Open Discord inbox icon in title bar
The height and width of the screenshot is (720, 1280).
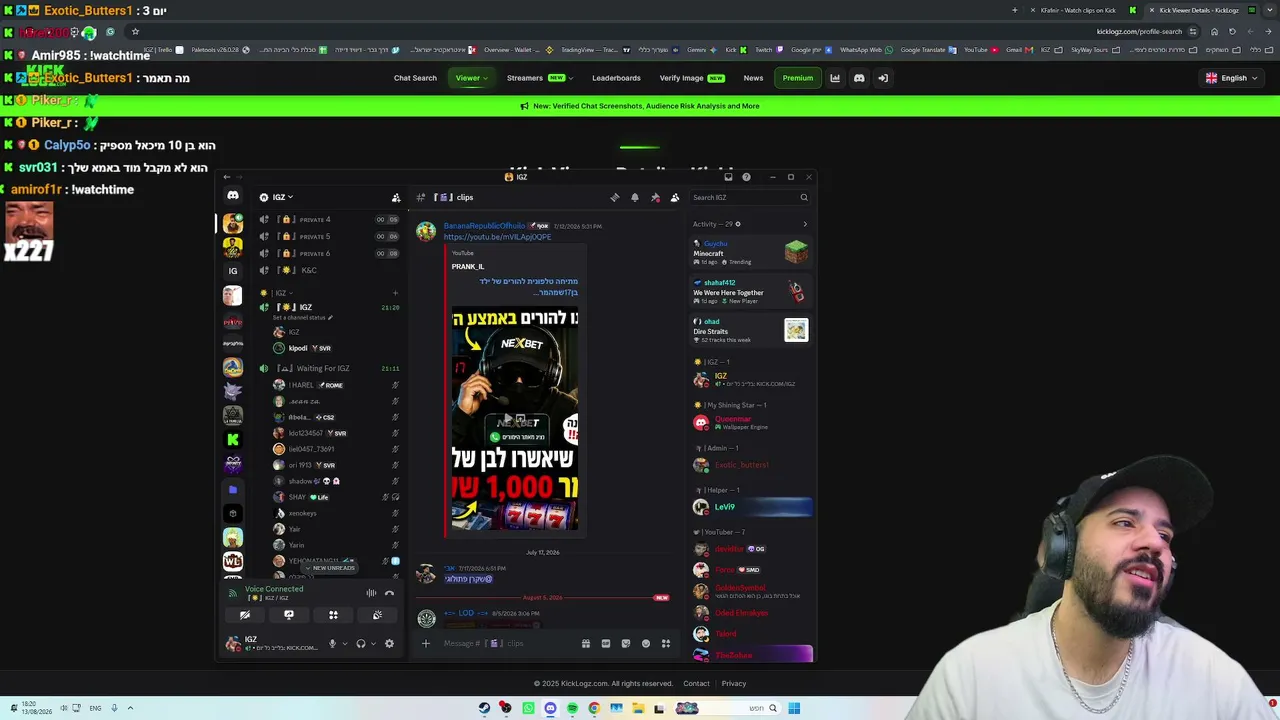(x=728, y=177)
